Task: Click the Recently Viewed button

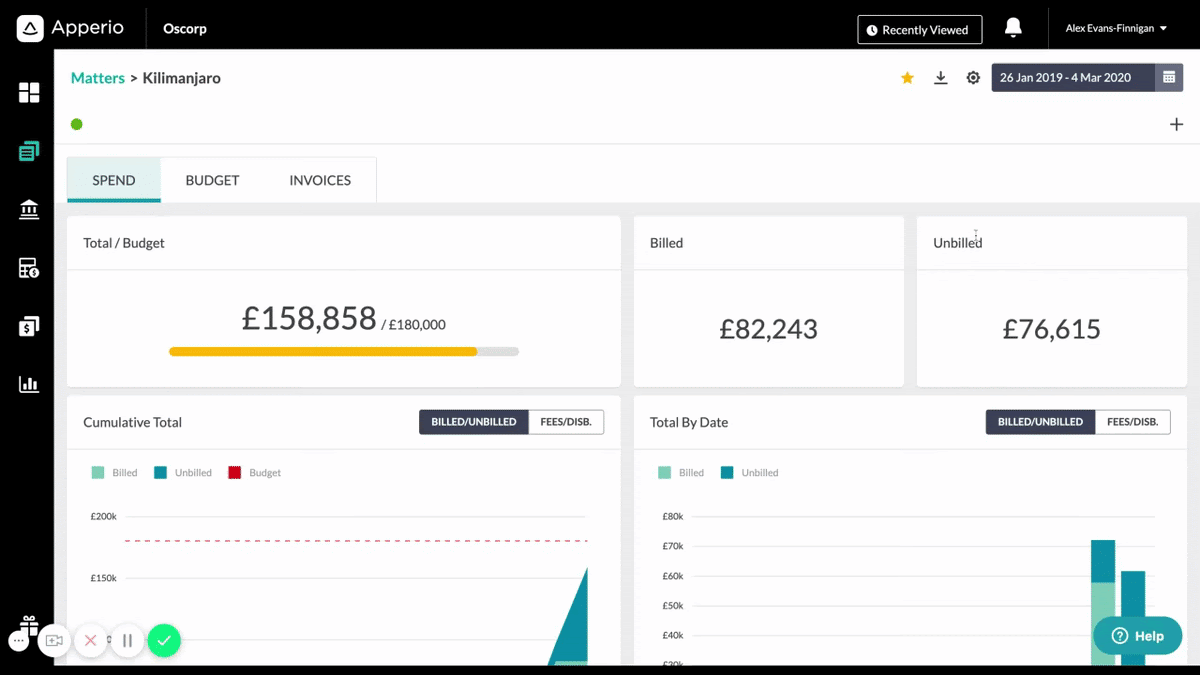Action: (920, 30)
